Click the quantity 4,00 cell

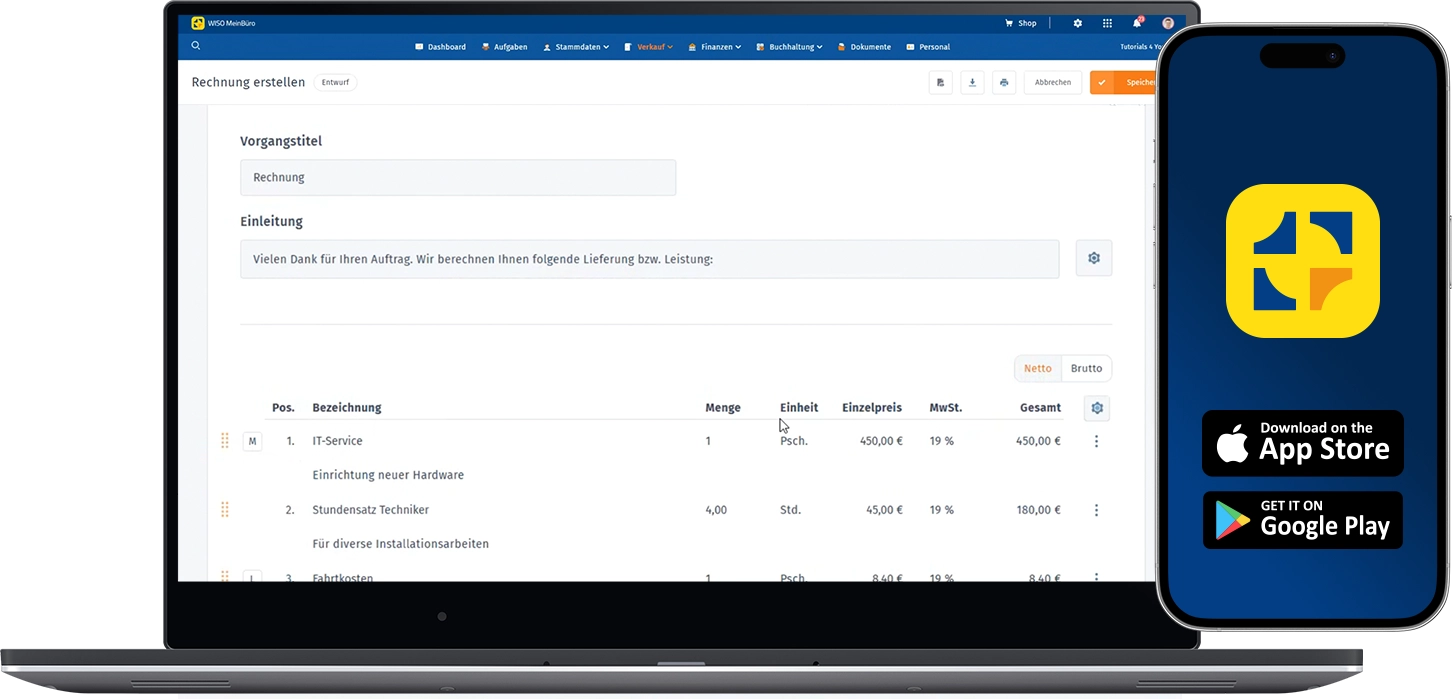[x=716, y=510]
